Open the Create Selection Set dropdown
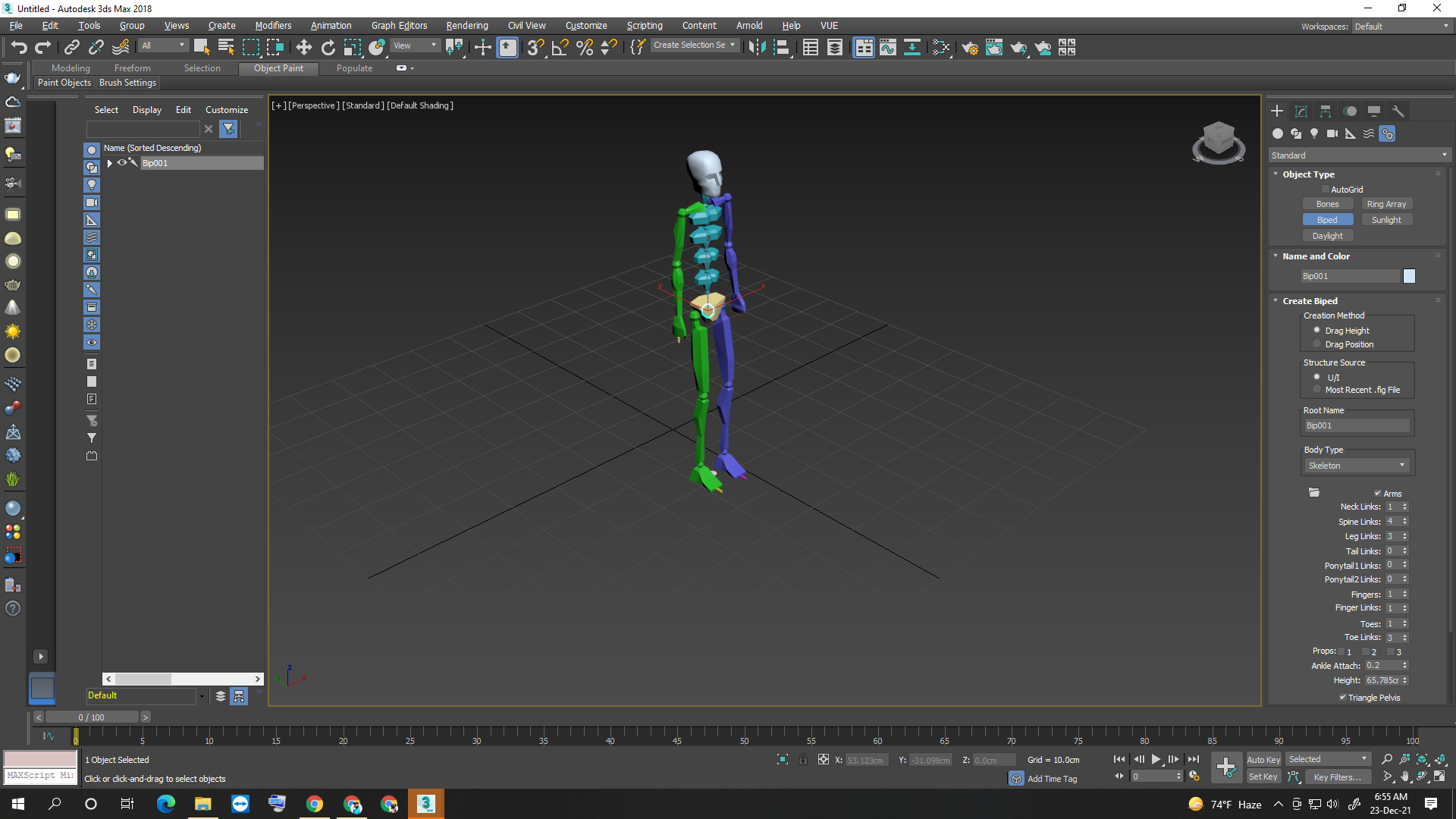The image size is (1456, 819). 695,45
